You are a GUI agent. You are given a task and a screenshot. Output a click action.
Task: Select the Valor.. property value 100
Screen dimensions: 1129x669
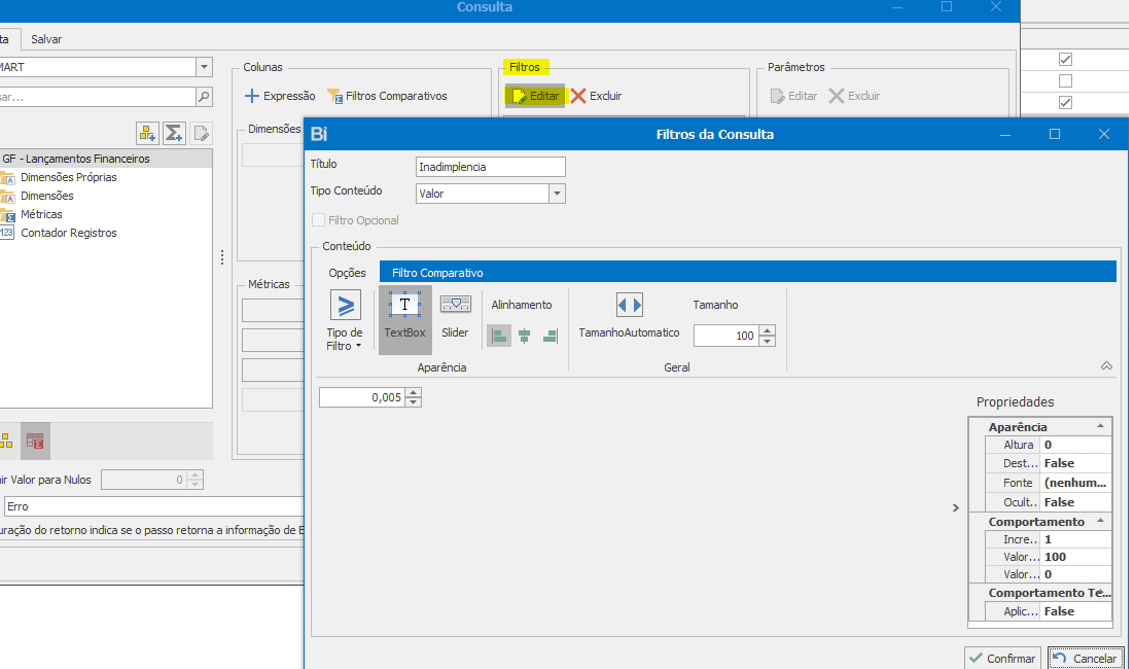[1076, 557]
